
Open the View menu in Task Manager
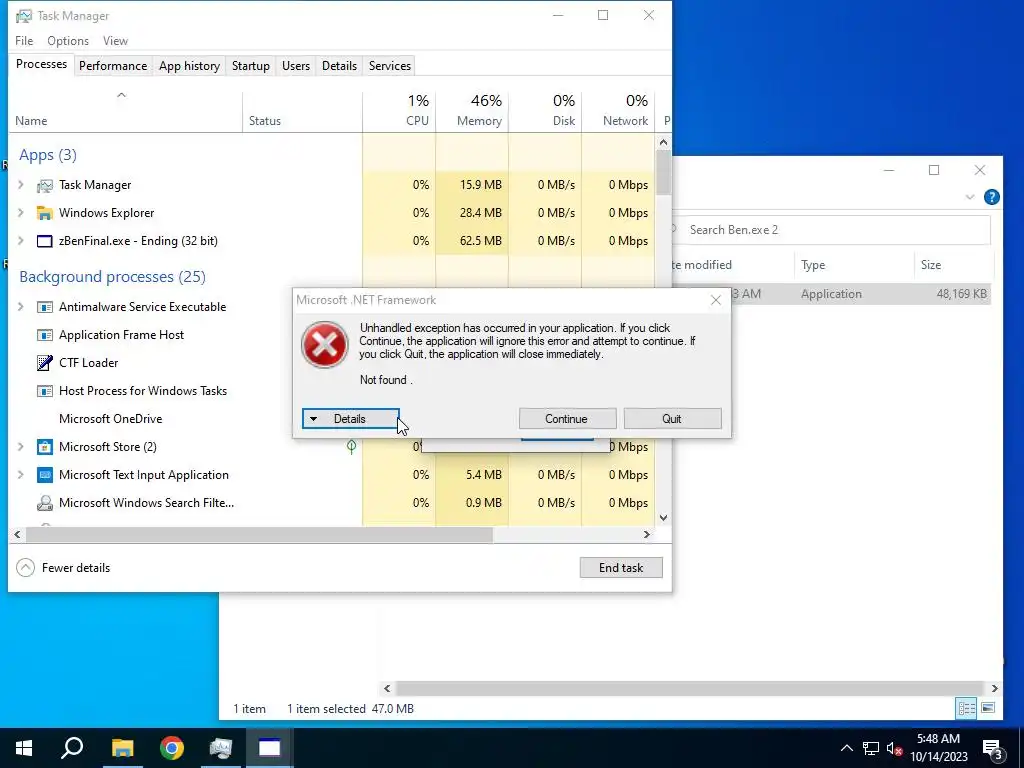pyautogui.click(x=115, y=40)
